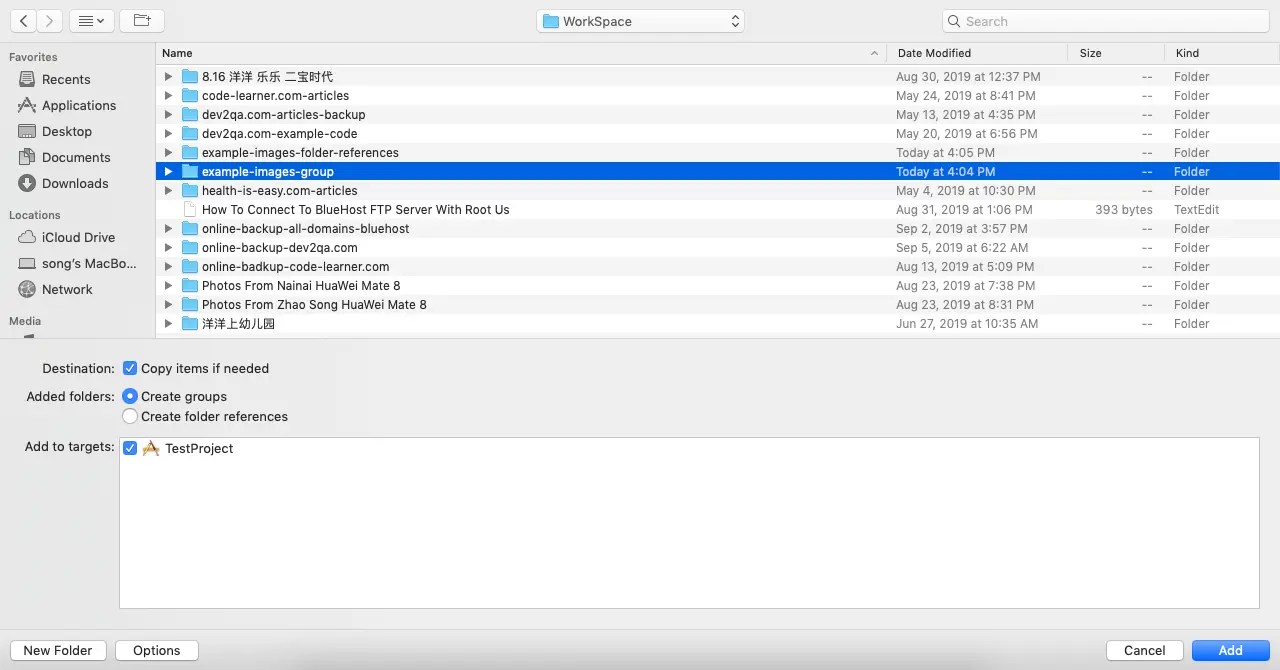Open the WorkSpace location dropdown

tap(640, 20)
